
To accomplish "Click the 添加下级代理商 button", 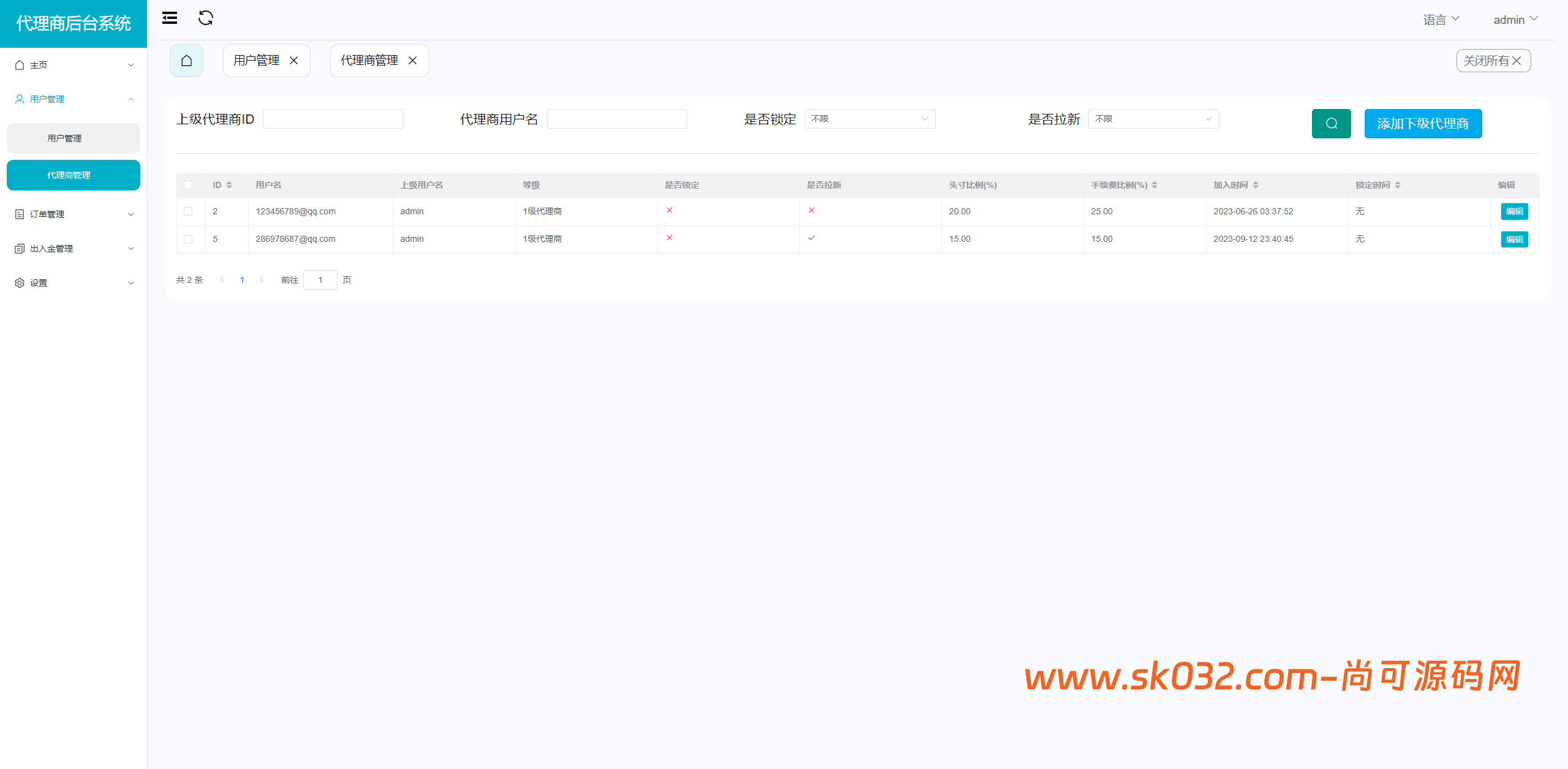I will click(1423, 123).
